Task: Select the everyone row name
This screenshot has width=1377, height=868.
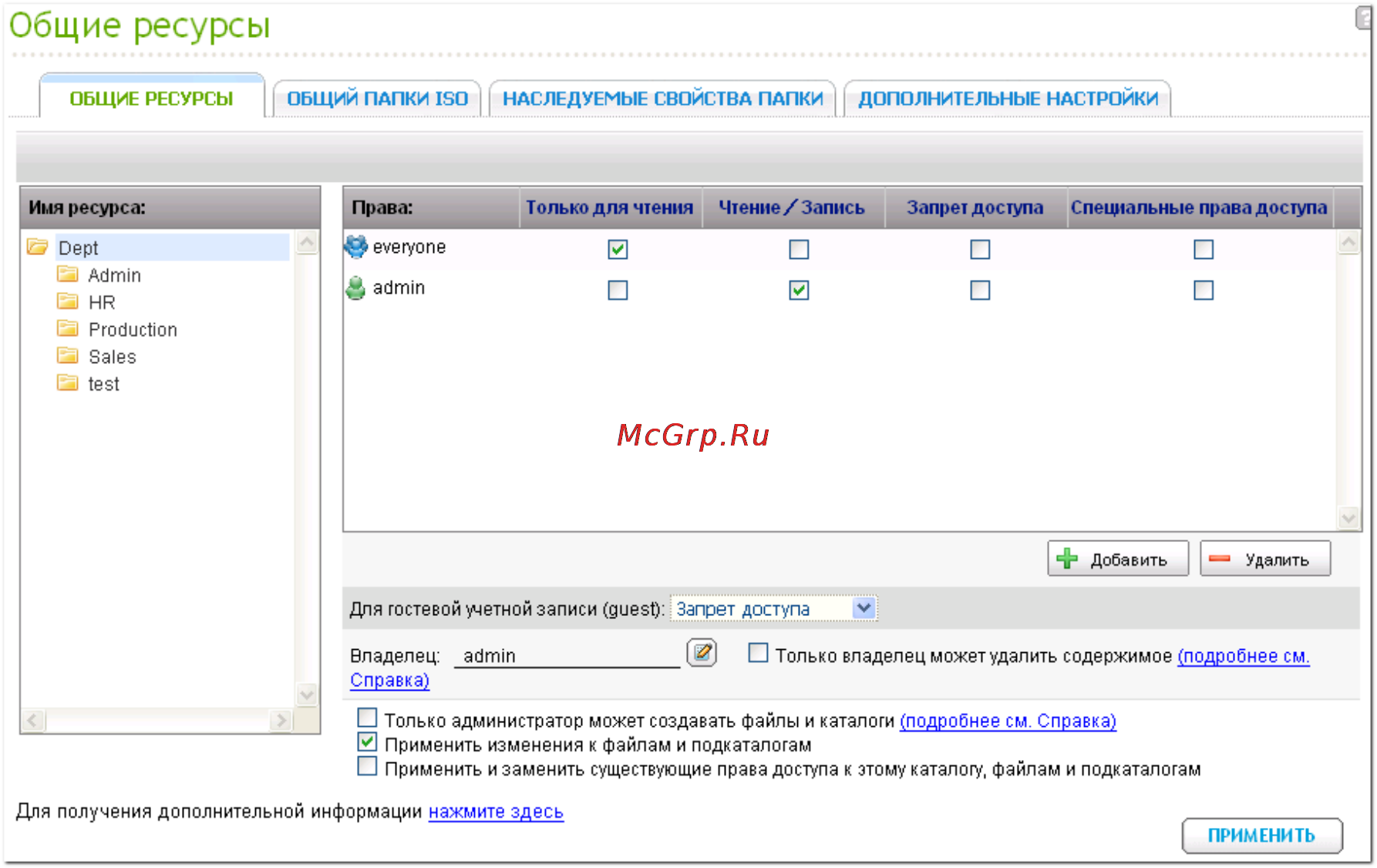Action: click(x=409, y=247)
